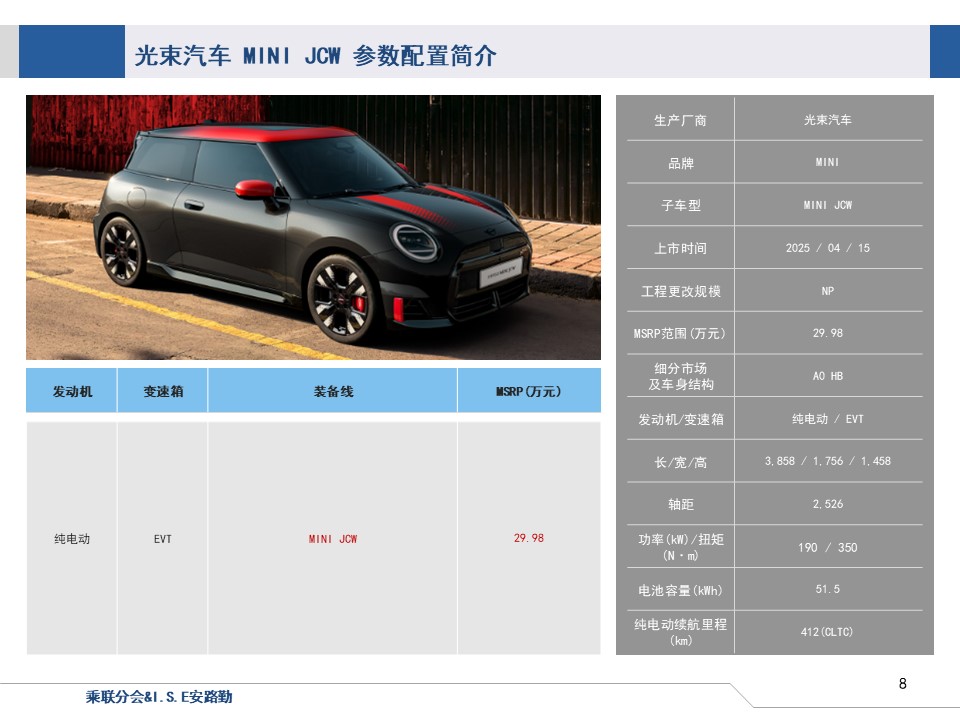Click the '光束汽车' manufacturer value
Screen dimensions: 960x720
coord(828,120)
